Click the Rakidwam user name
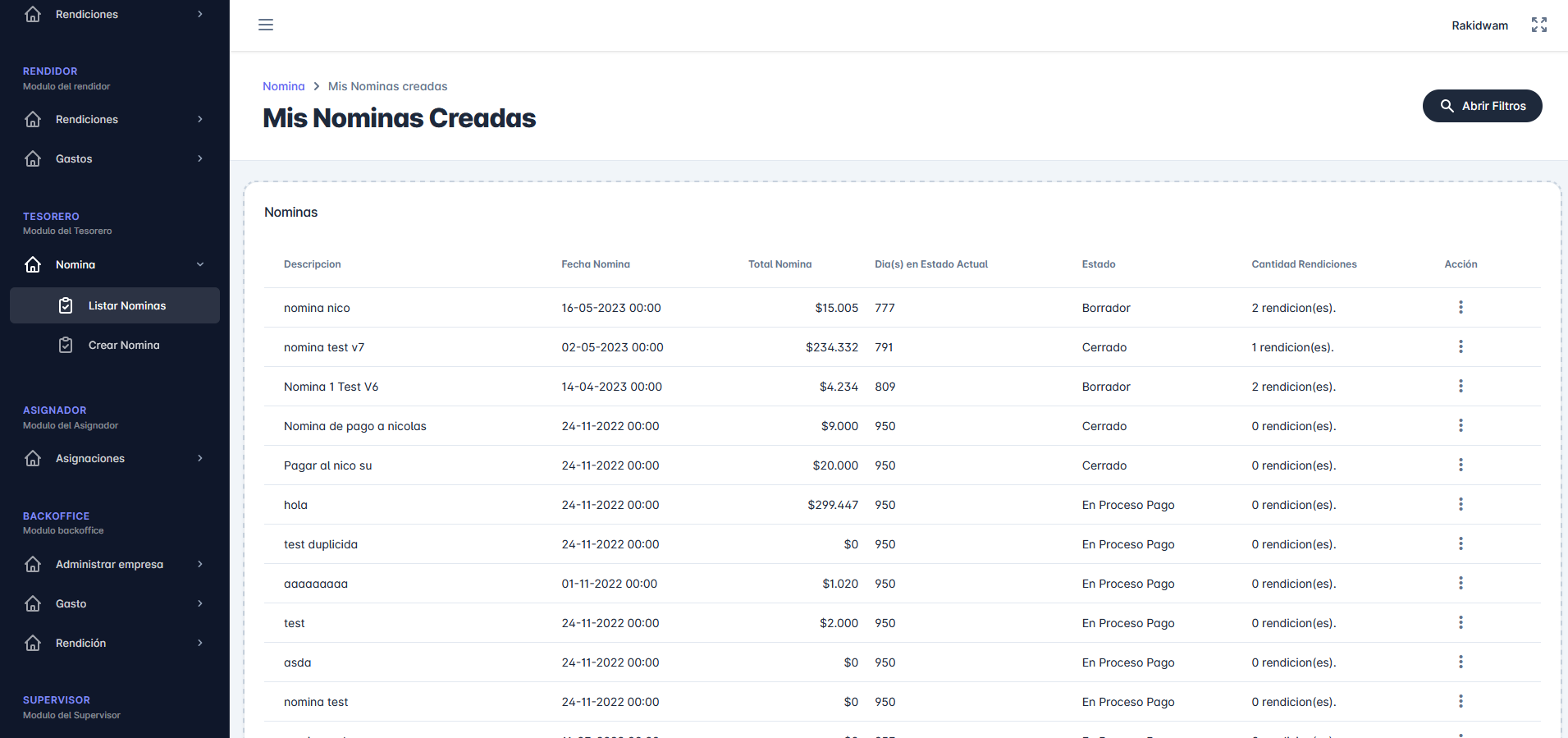Viewport: 1568px width, 738px height. coord(1479,25)
